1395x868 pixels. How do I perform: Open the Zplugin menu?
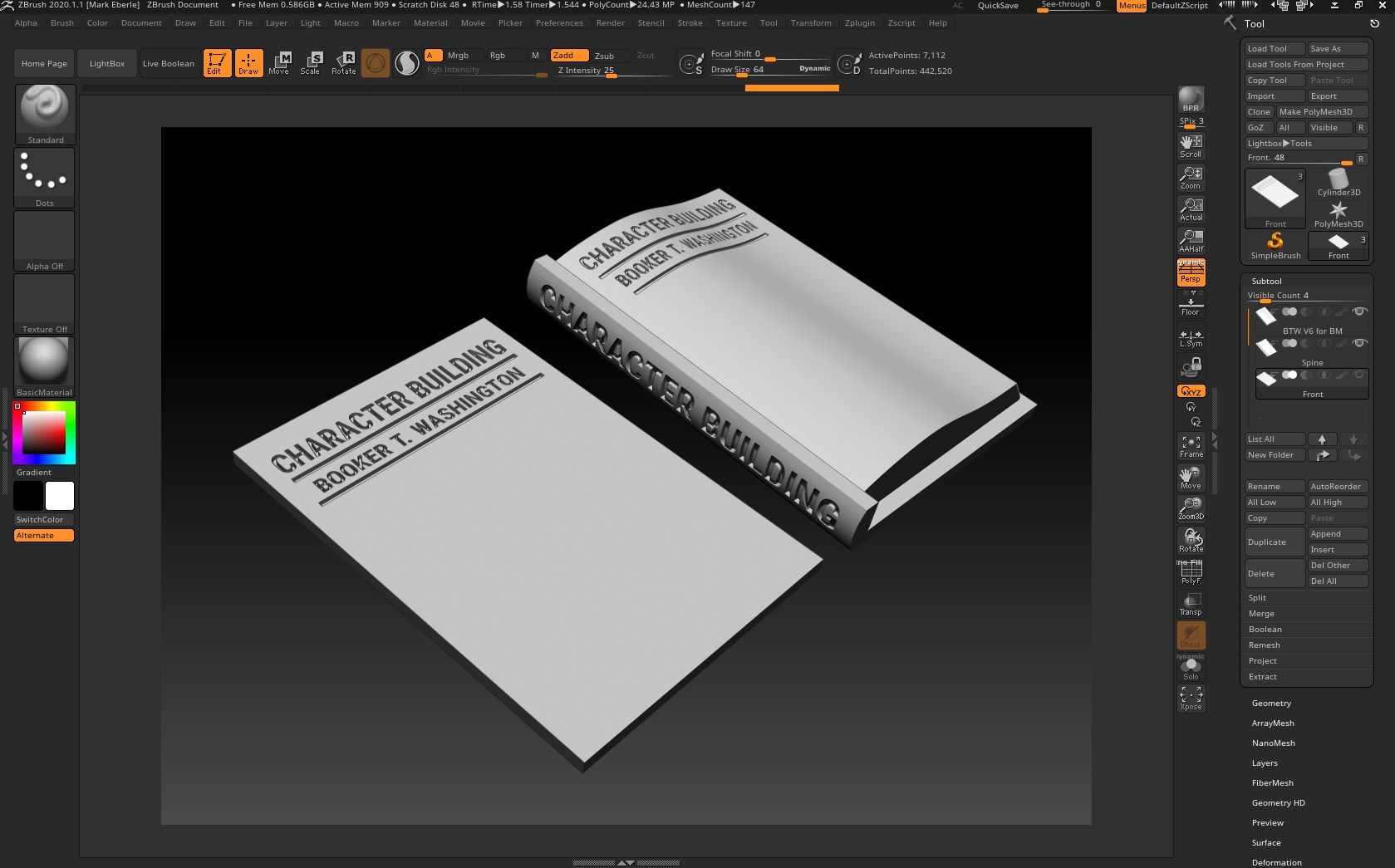click(859, 23)
